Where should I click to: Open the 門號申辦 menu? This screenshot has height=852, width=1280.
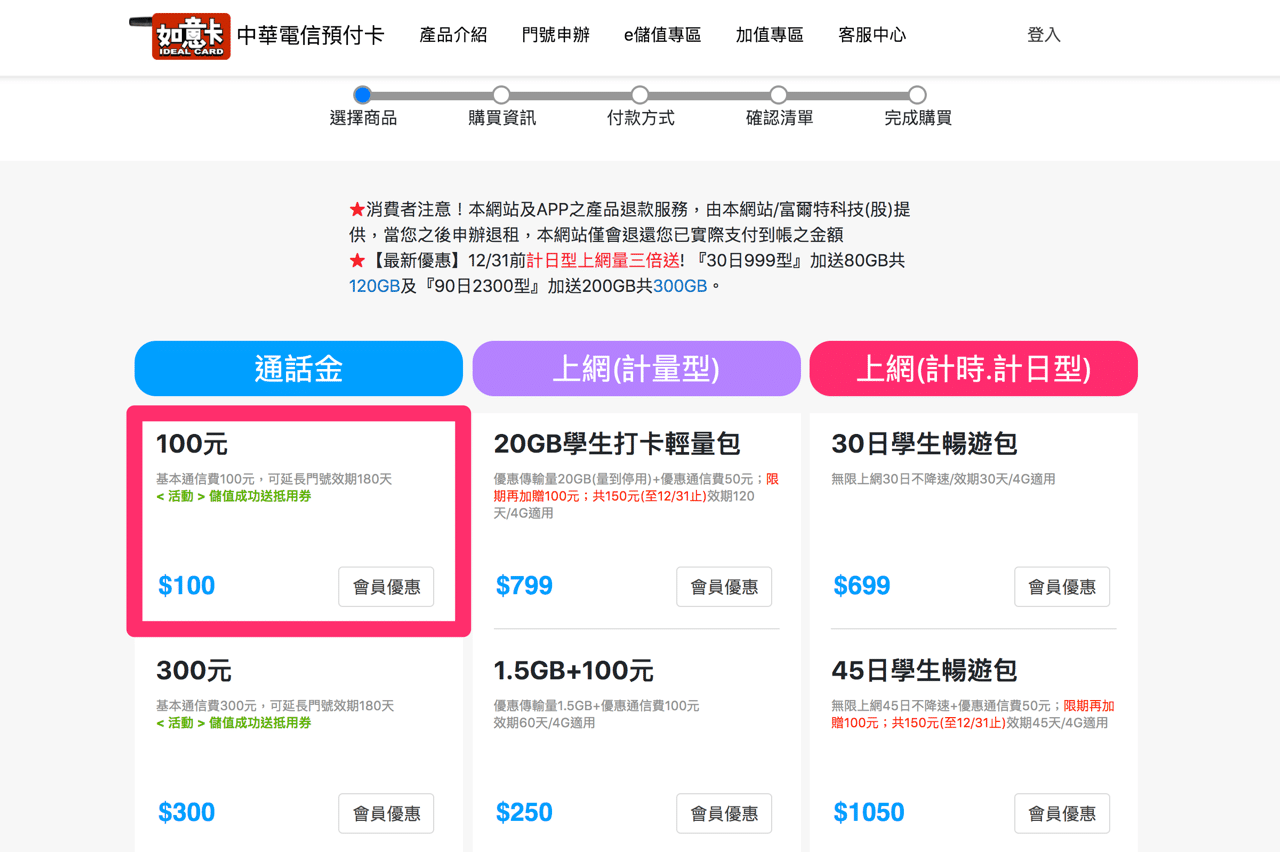pos(556,35)
